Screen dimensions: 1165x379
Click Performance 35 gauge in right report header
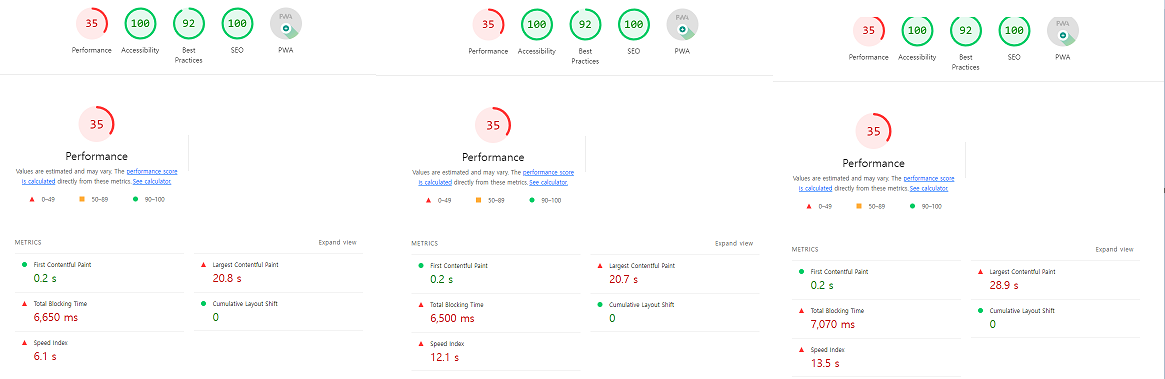click(x=869, y=30)
